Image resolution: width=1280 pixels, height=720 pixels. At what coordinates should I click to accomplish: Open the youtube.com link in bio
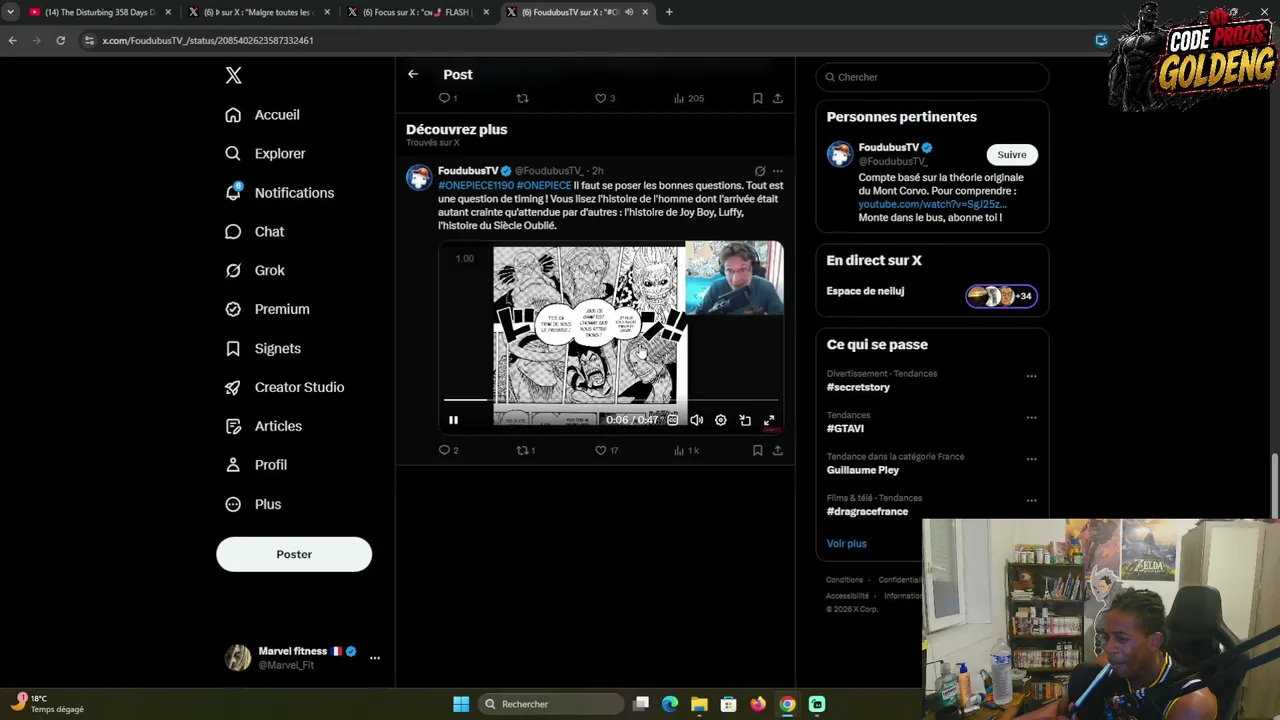(x=932, y=205)
